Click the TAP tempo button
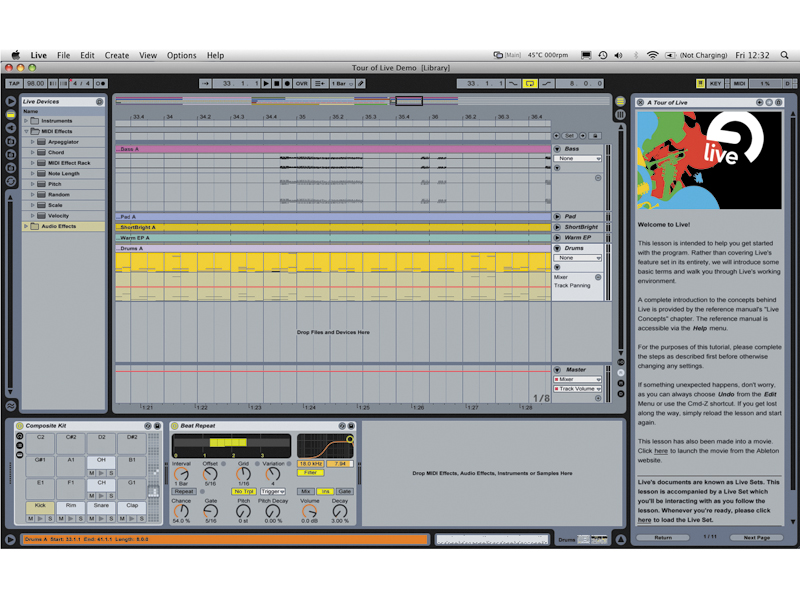This screenshot has width=800, height=600. click(14, 83)
